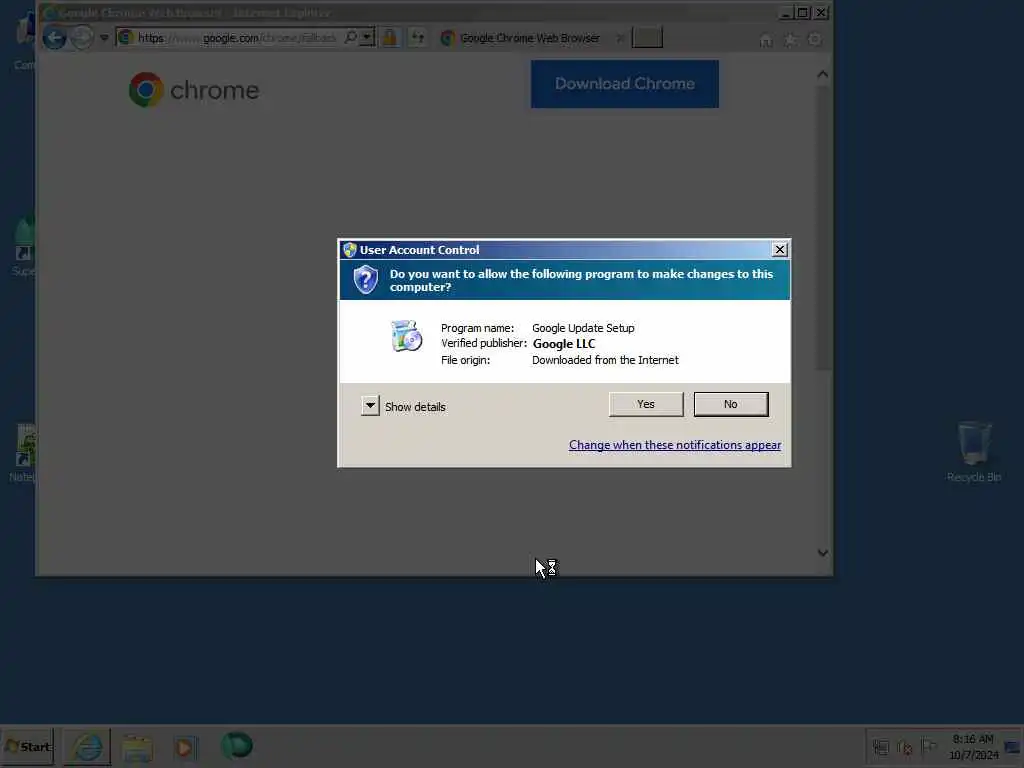Click IE Home icon
Screen dimensions: 1024x768
pyautogui.click(x=766, y=40)
